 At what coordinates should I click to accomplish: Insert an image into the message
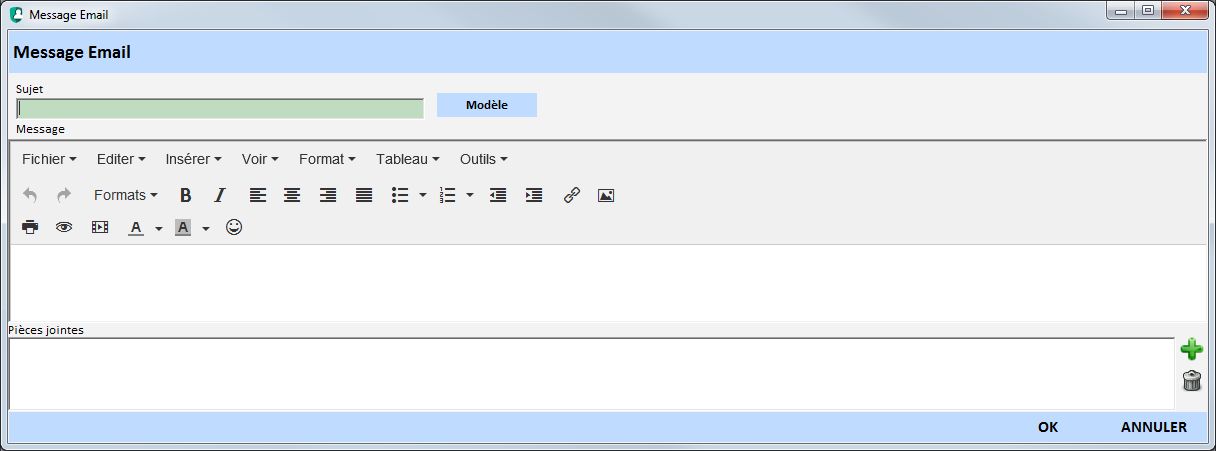pos(606,195)
